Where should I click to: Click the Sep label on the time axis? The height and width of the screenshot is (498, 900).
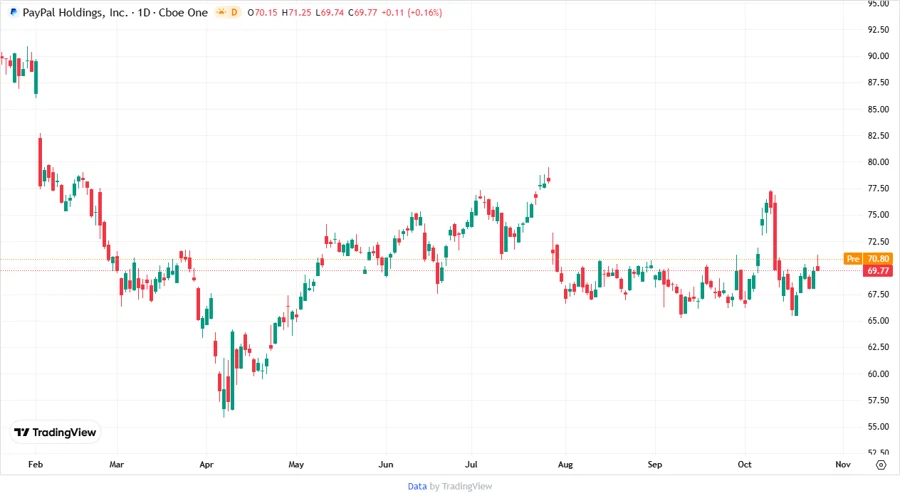tap(655, 464)
